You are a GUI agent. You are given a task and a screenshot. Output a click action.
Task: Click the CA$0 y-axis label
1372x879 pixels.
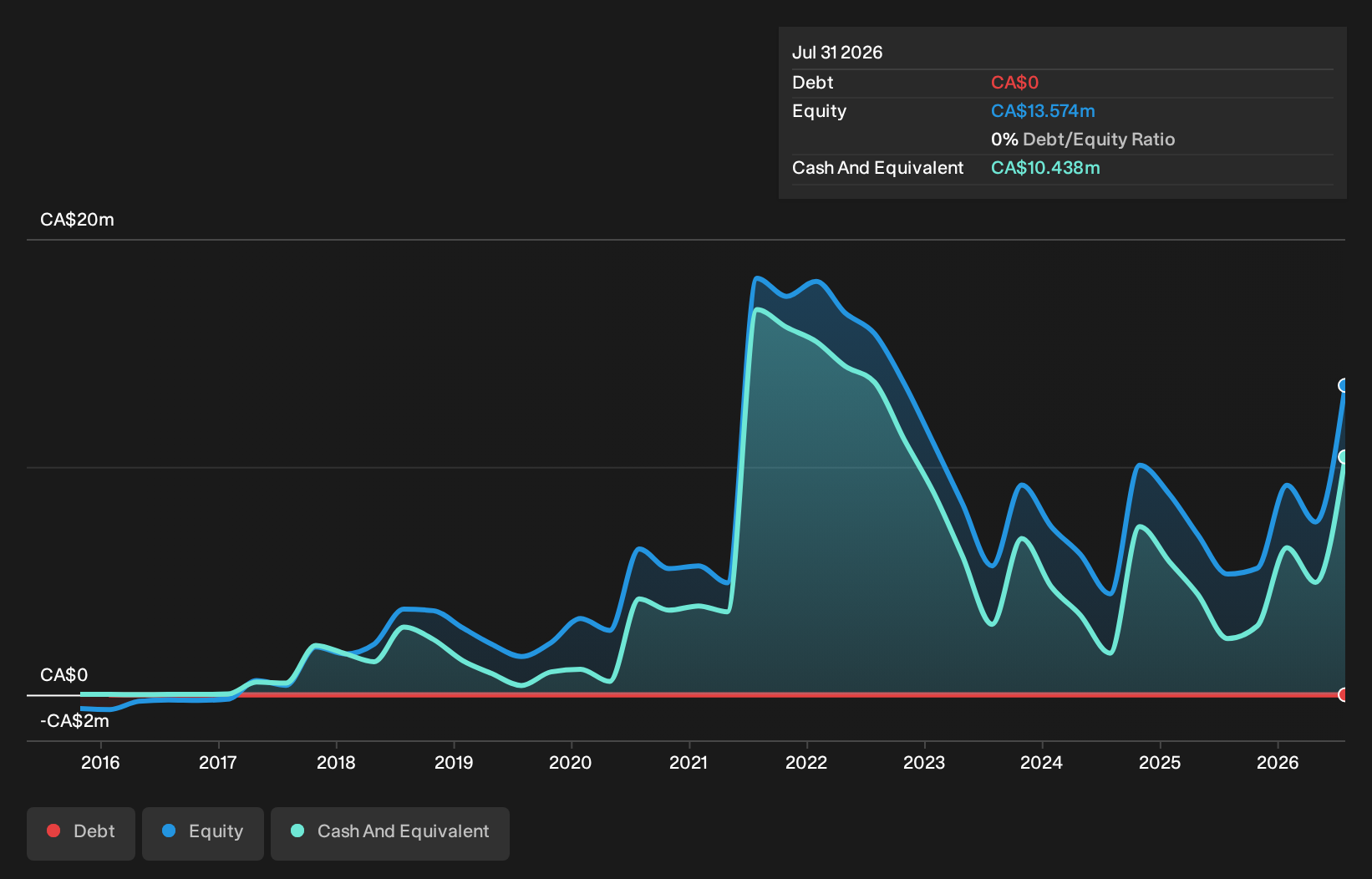click(x=64, y=675)
